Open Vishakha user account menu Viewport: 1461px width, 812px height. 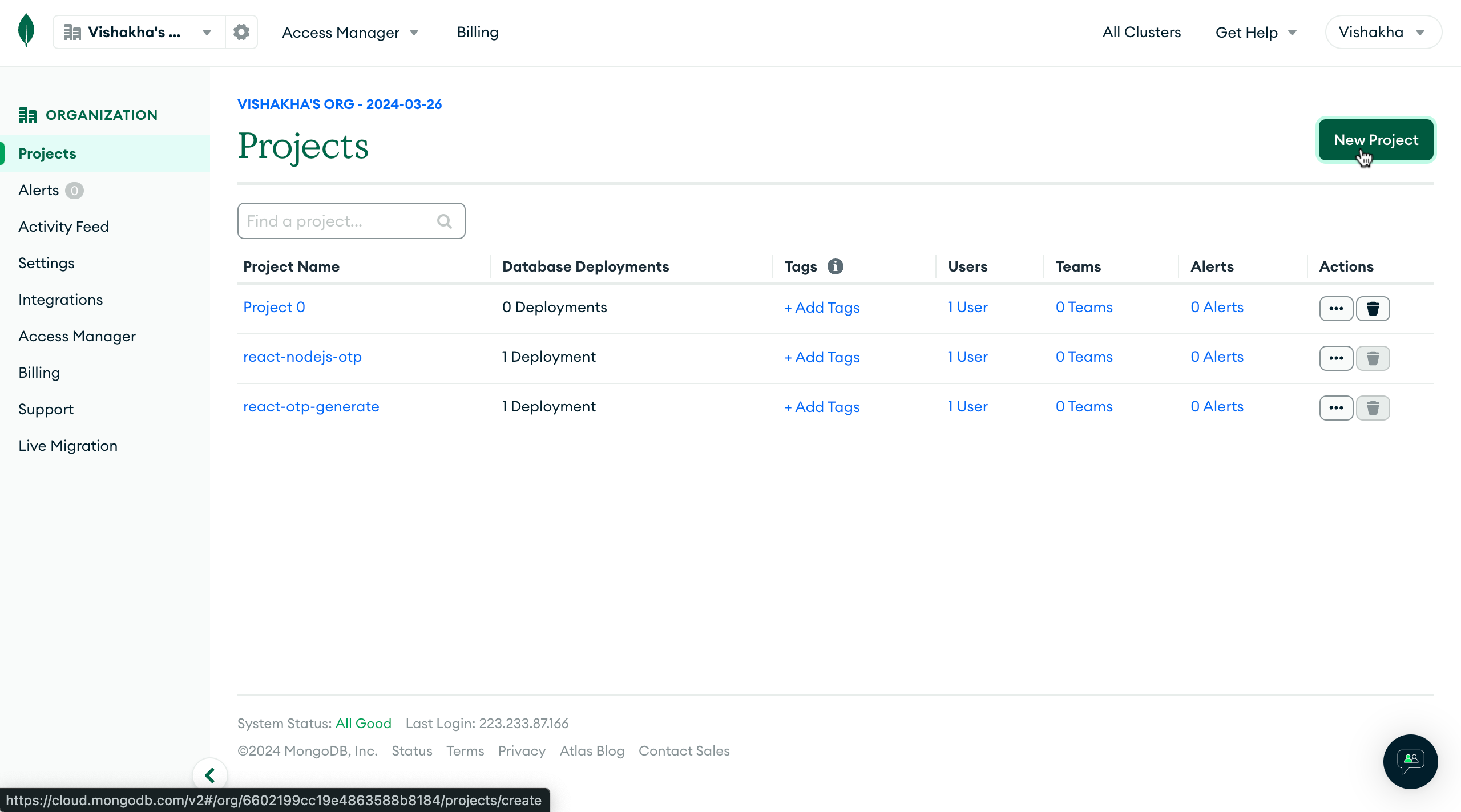coord(1382,32)
